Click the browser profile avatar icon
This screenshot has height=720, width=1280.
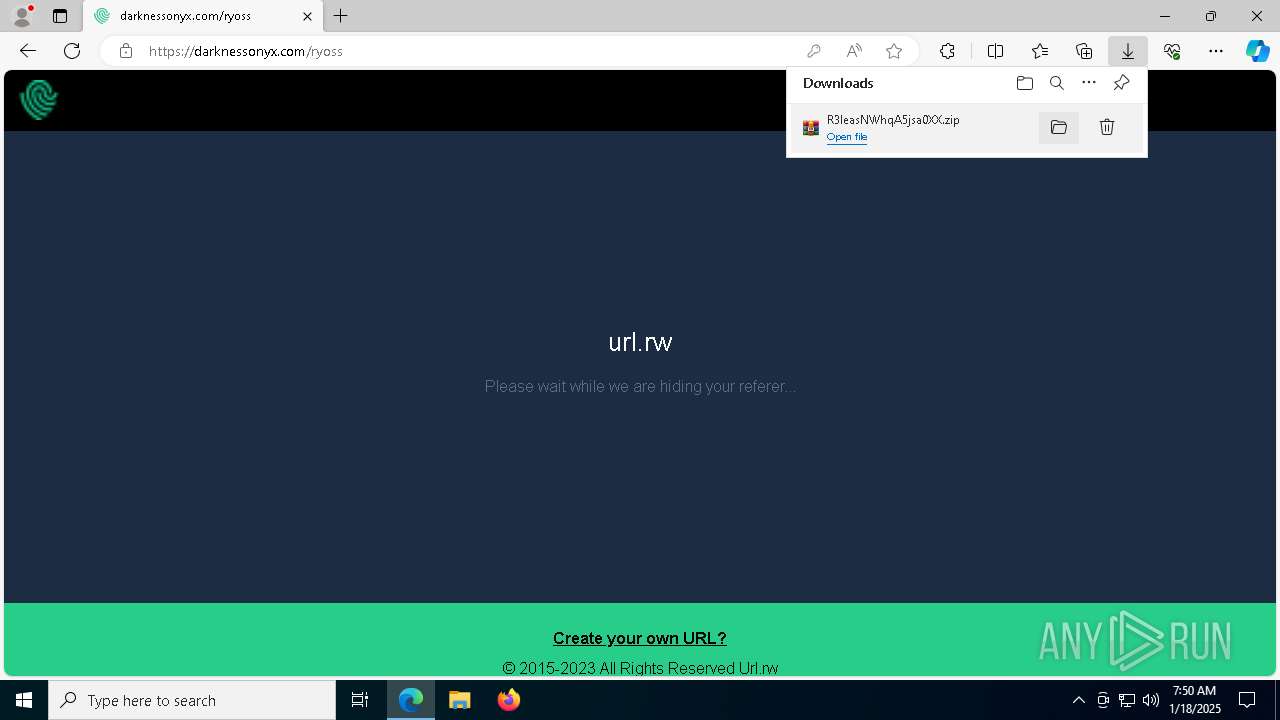(x=22, y=16)
